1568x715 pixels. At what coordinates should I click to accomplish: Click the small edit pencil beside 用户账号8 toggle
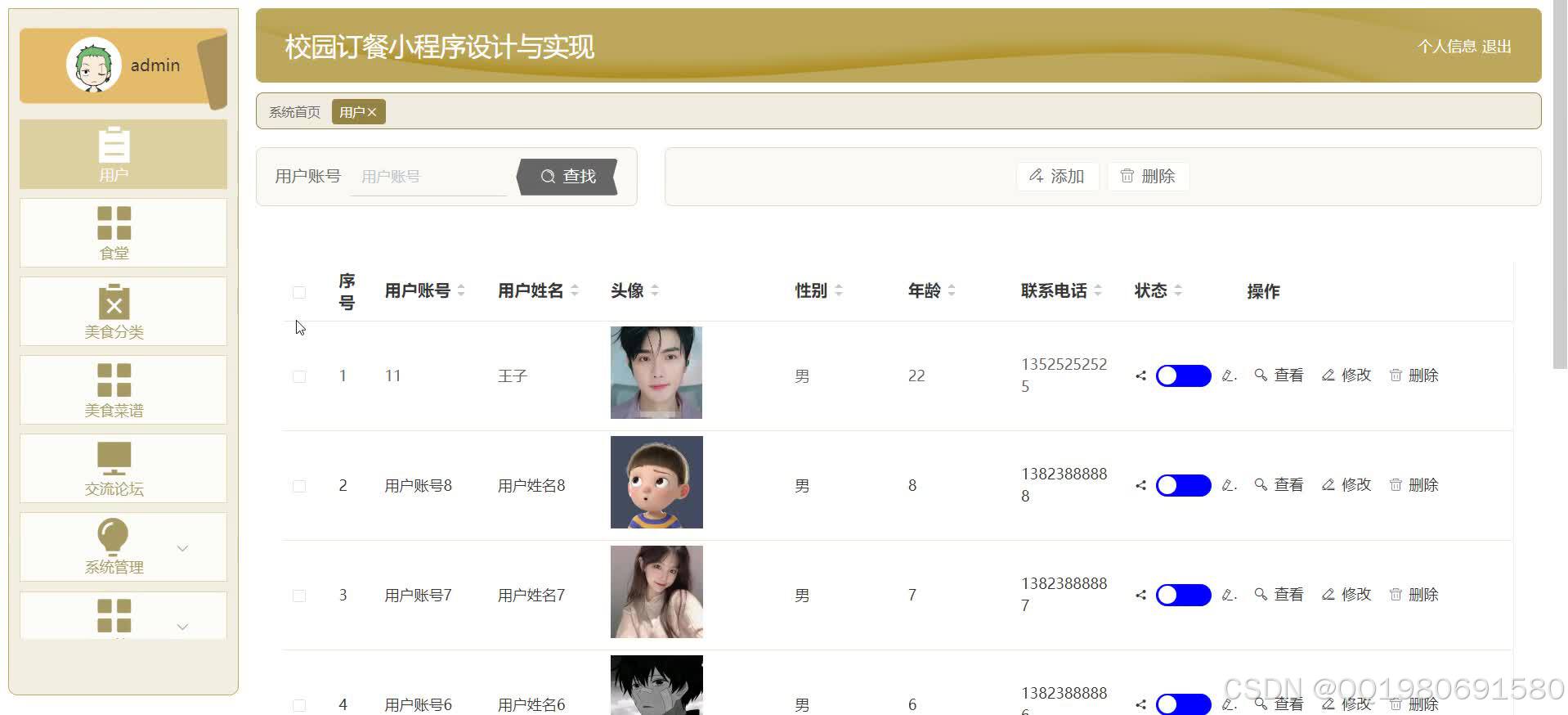click(1229, 485)
